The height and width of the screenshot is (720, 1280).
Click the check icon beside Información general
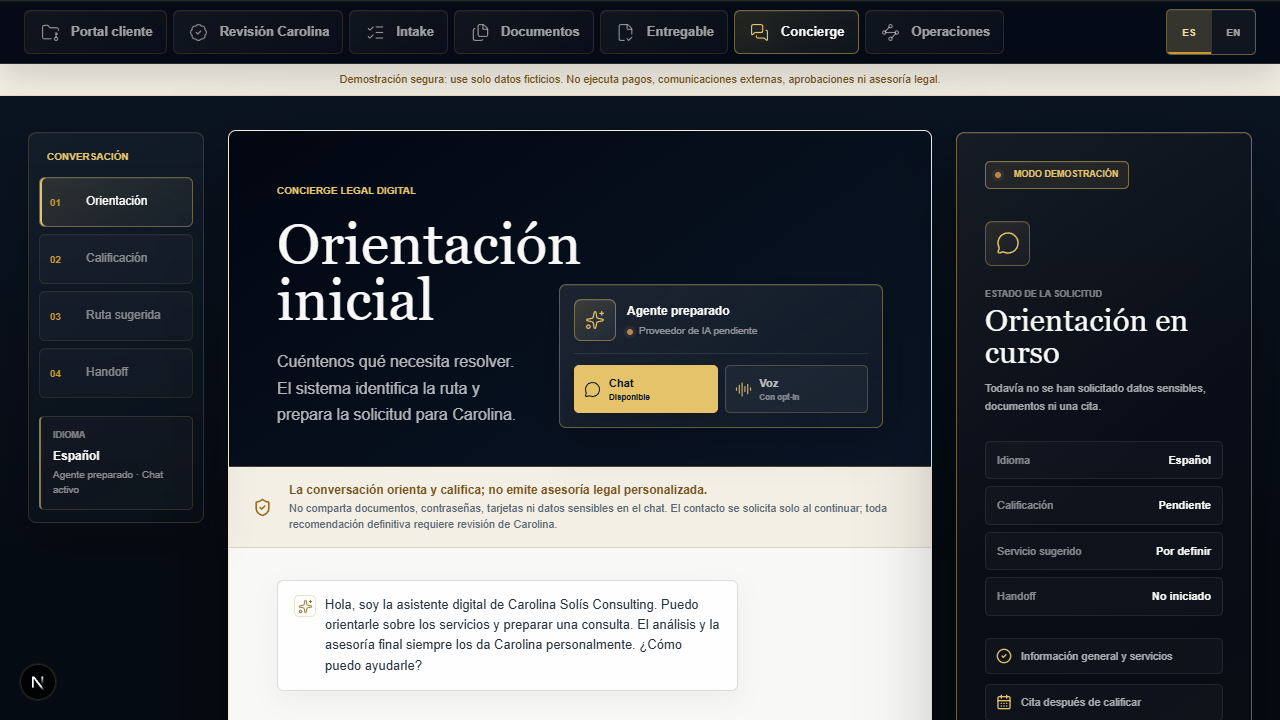1004,656
